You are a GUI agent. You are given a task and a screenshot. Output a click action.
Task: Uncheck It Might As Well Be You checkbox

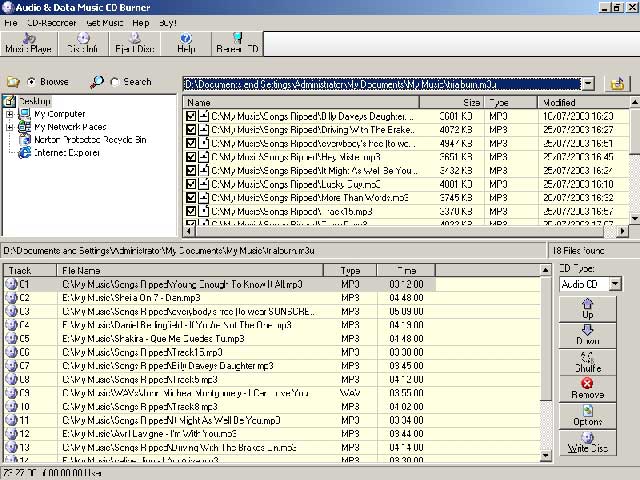(x=191, y=171)
